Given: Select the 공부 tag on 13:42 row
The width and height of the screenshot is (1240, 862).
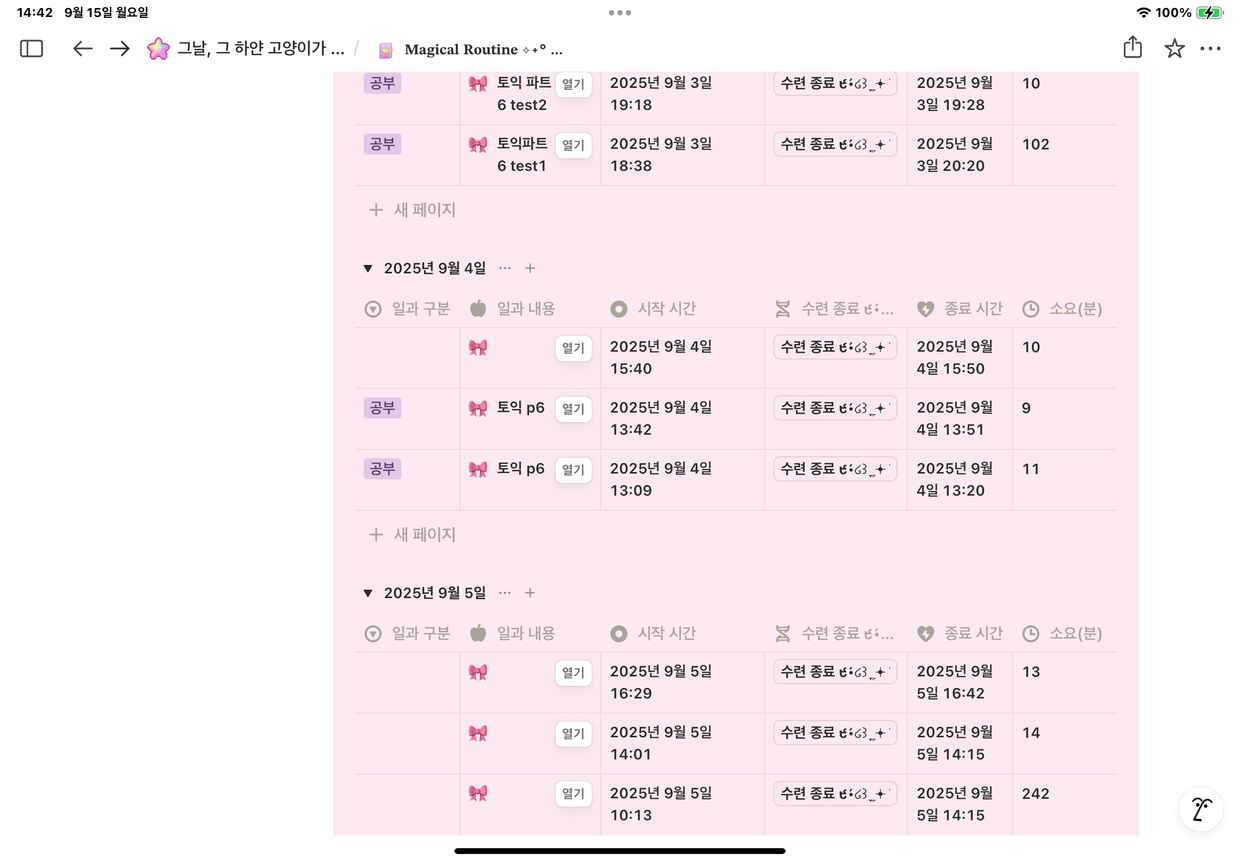Looking at the screenshot, I should [x=382, y=408].
